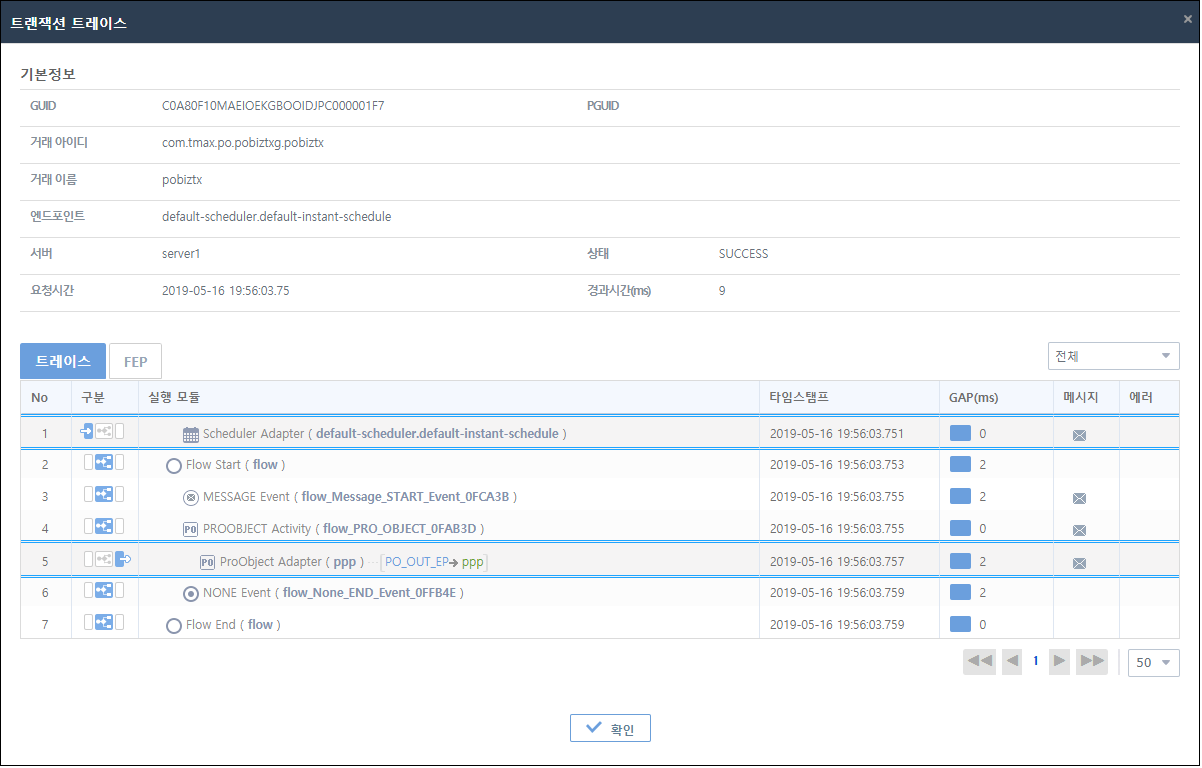Click the 구분 column header
Screen dimensions: 1202x768
(104, 398)
